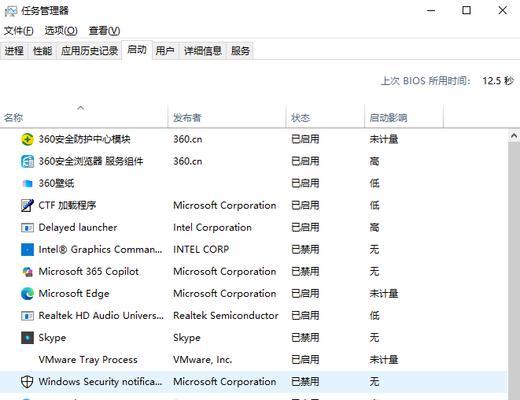Screen dimensions: 520x400
Task: Click the Task Manager title bar icon
Action: click(x=11, y=11)
